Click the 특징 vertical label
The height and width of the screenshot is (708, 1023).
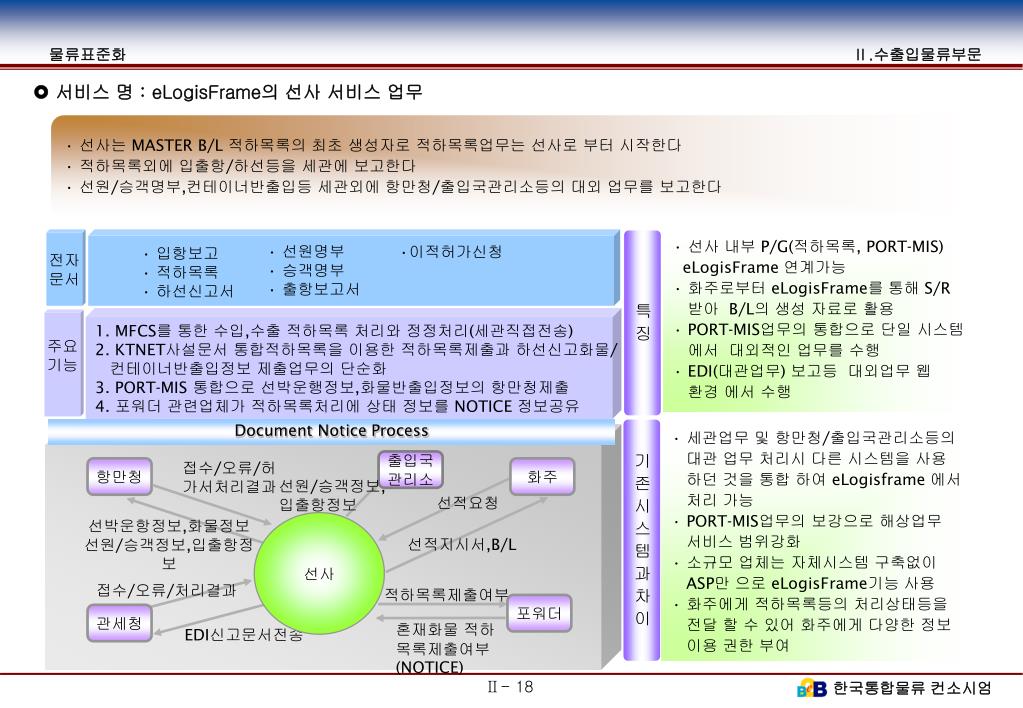coord(643,322)
